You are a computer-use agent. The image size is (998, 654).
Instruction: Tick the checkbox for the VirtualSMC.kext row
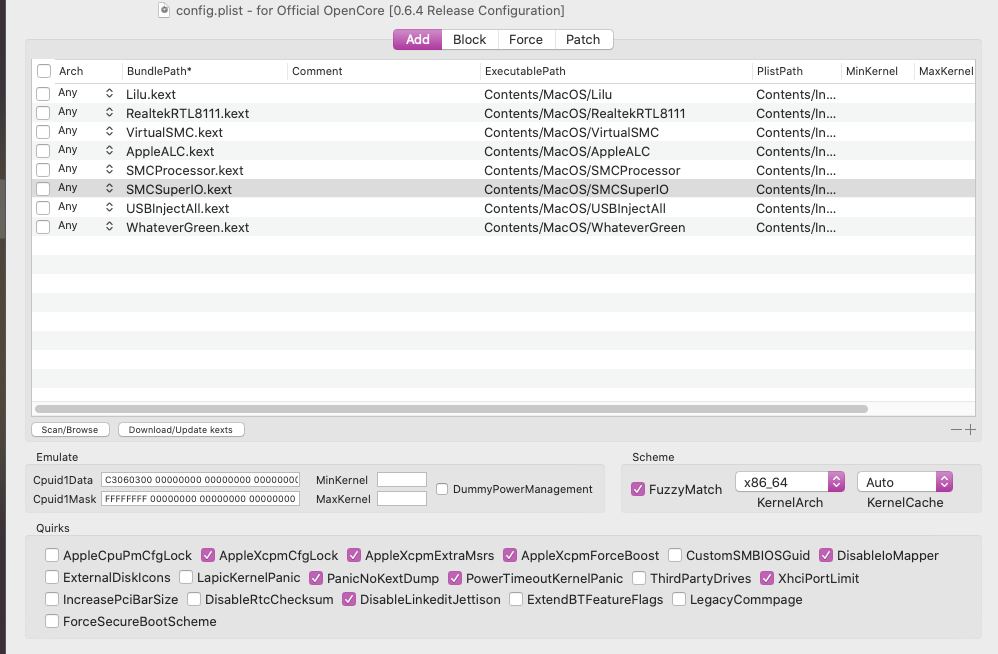[x=43, y=132]
